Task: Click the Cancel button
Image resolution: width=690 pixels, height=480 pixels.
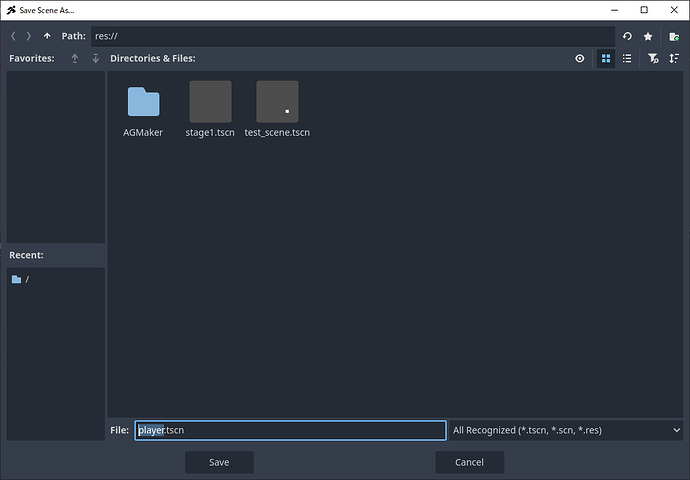Action: pos(469,462)
